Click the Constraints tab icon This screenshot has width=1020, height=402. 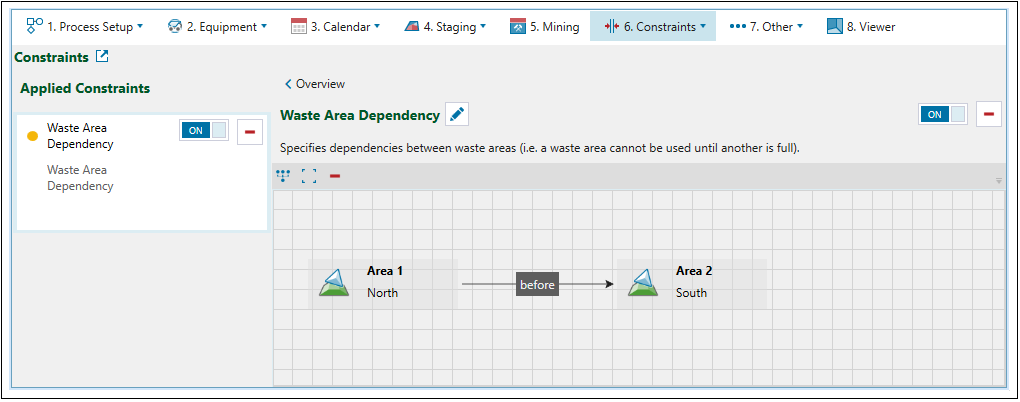[611, 27]
